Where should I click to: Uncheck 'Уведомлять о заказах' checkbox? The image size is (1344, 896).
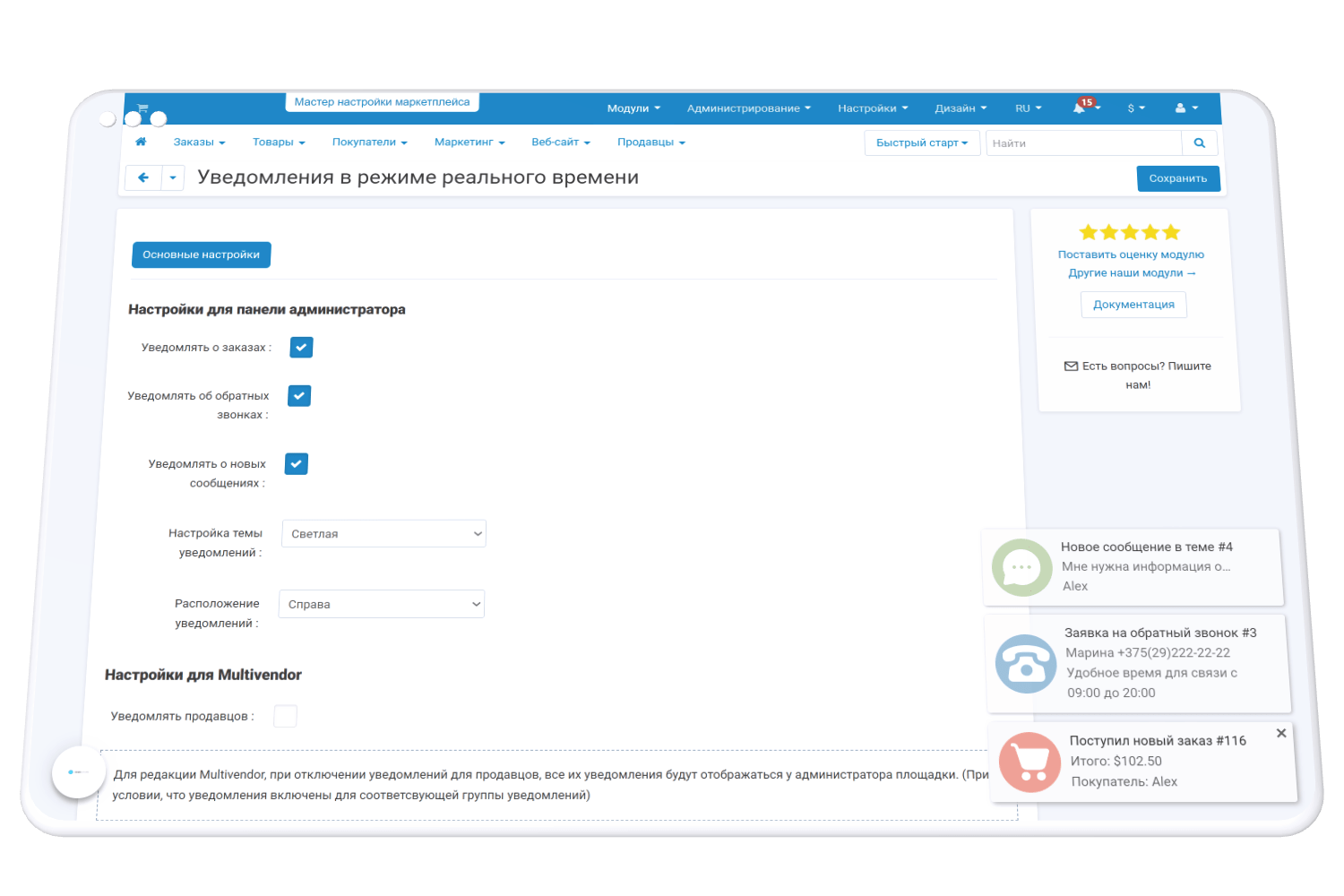point(302,348)
